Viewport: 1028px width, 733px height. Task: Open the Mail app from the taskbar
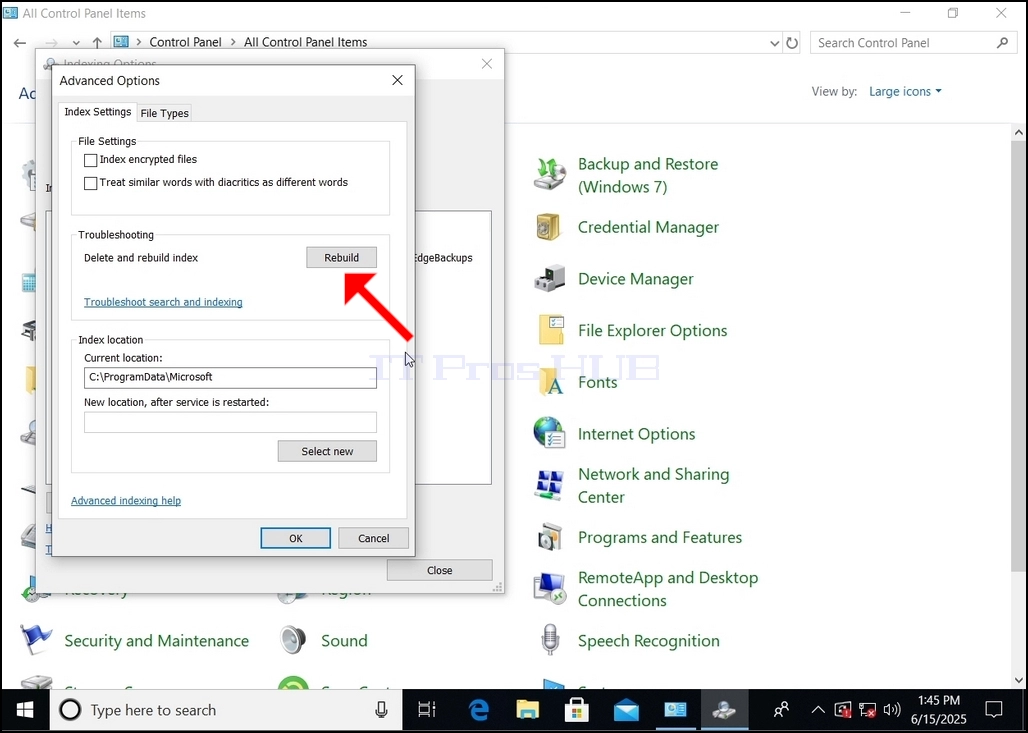pyautogui.click(x=626, y=710)
